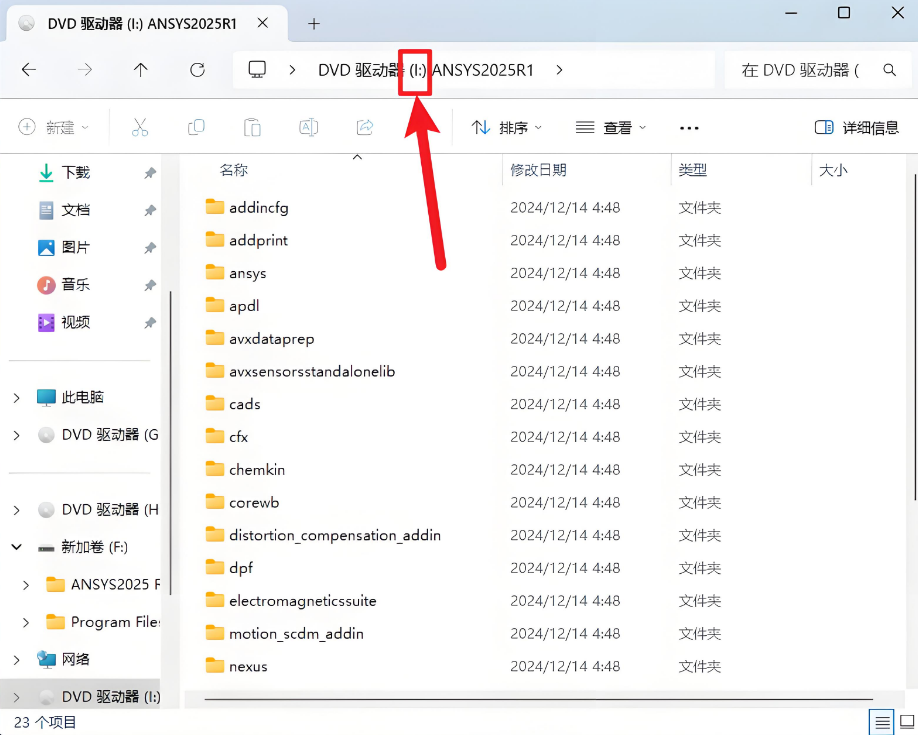
Task: Click the nexus folder icon
Action: click(x=215, y=665)
